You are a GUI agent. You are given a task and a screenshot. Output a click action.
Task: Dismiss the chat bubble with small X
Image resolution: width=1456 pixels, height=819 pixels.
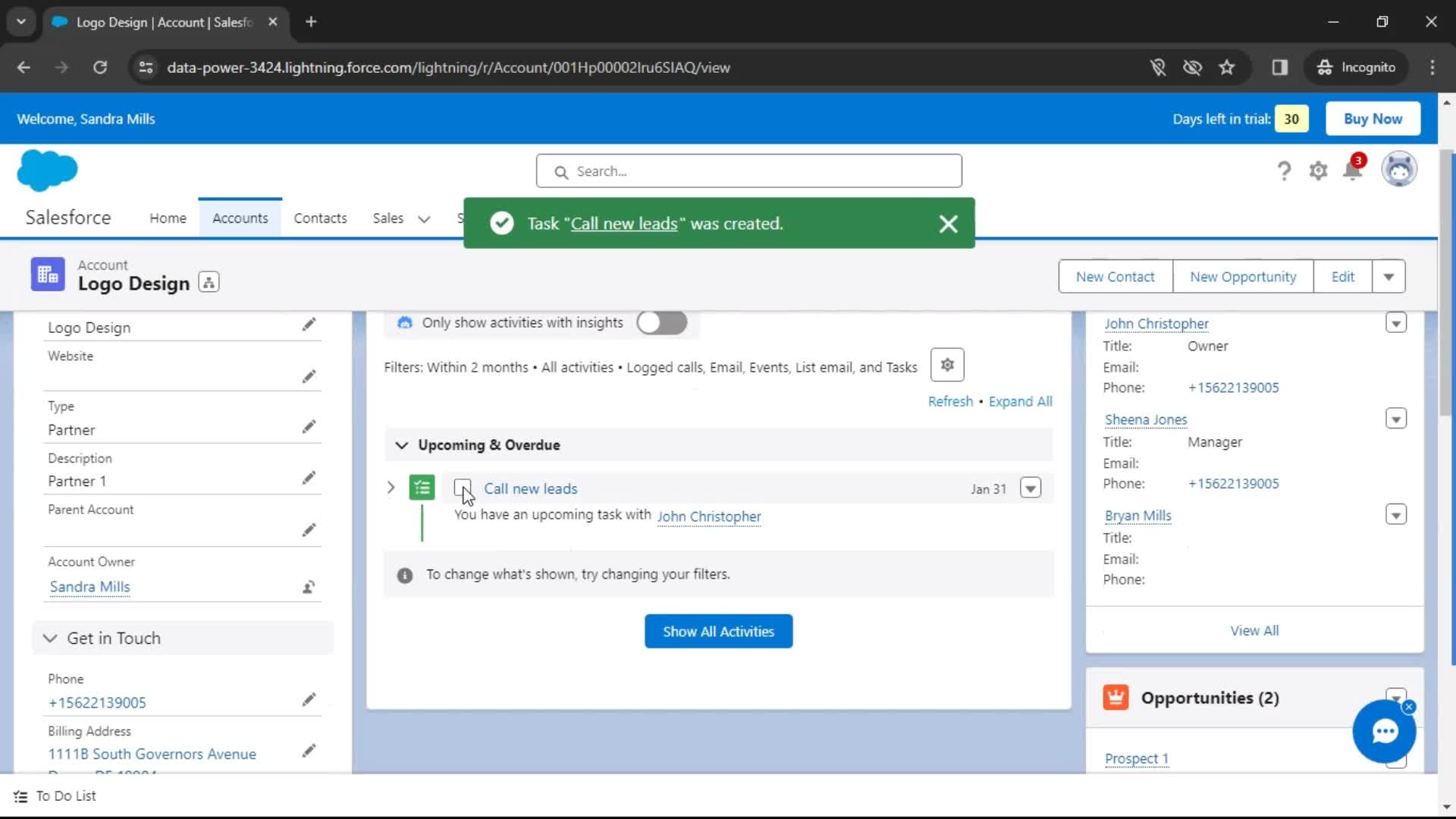(1409, 707)
